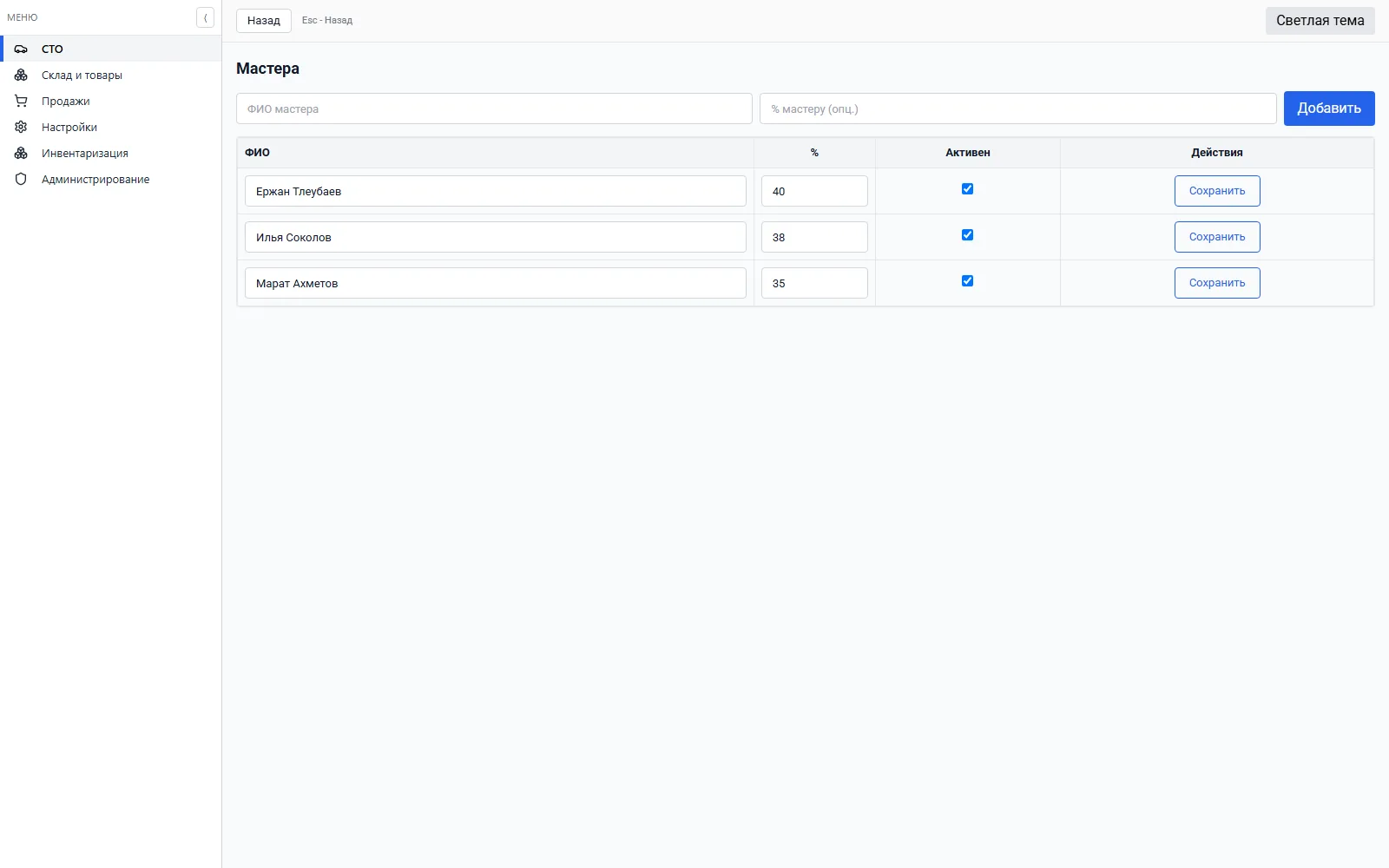Click the Назад button
The image size is (1389, 868).
(264, 20)
